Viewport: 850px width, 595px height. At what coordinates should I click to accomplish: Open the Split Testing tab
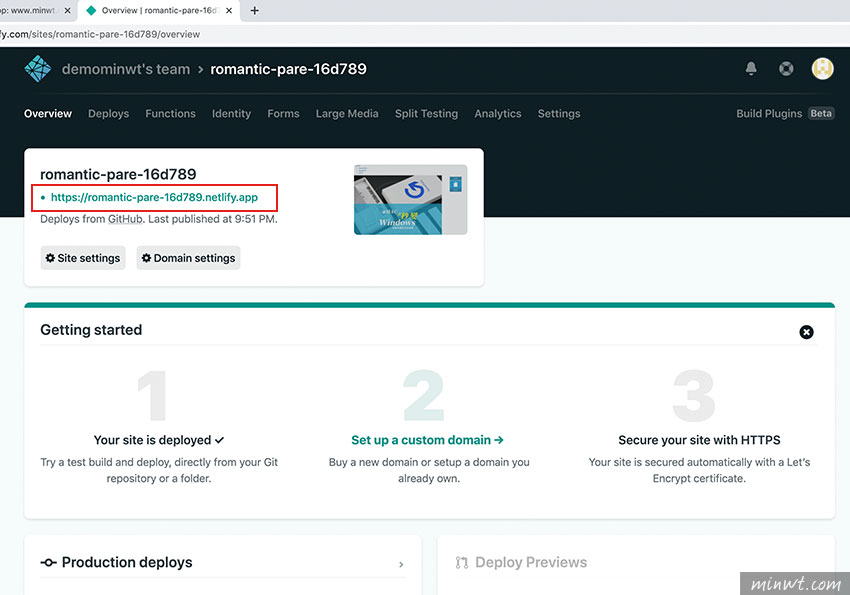click(426, 113)
